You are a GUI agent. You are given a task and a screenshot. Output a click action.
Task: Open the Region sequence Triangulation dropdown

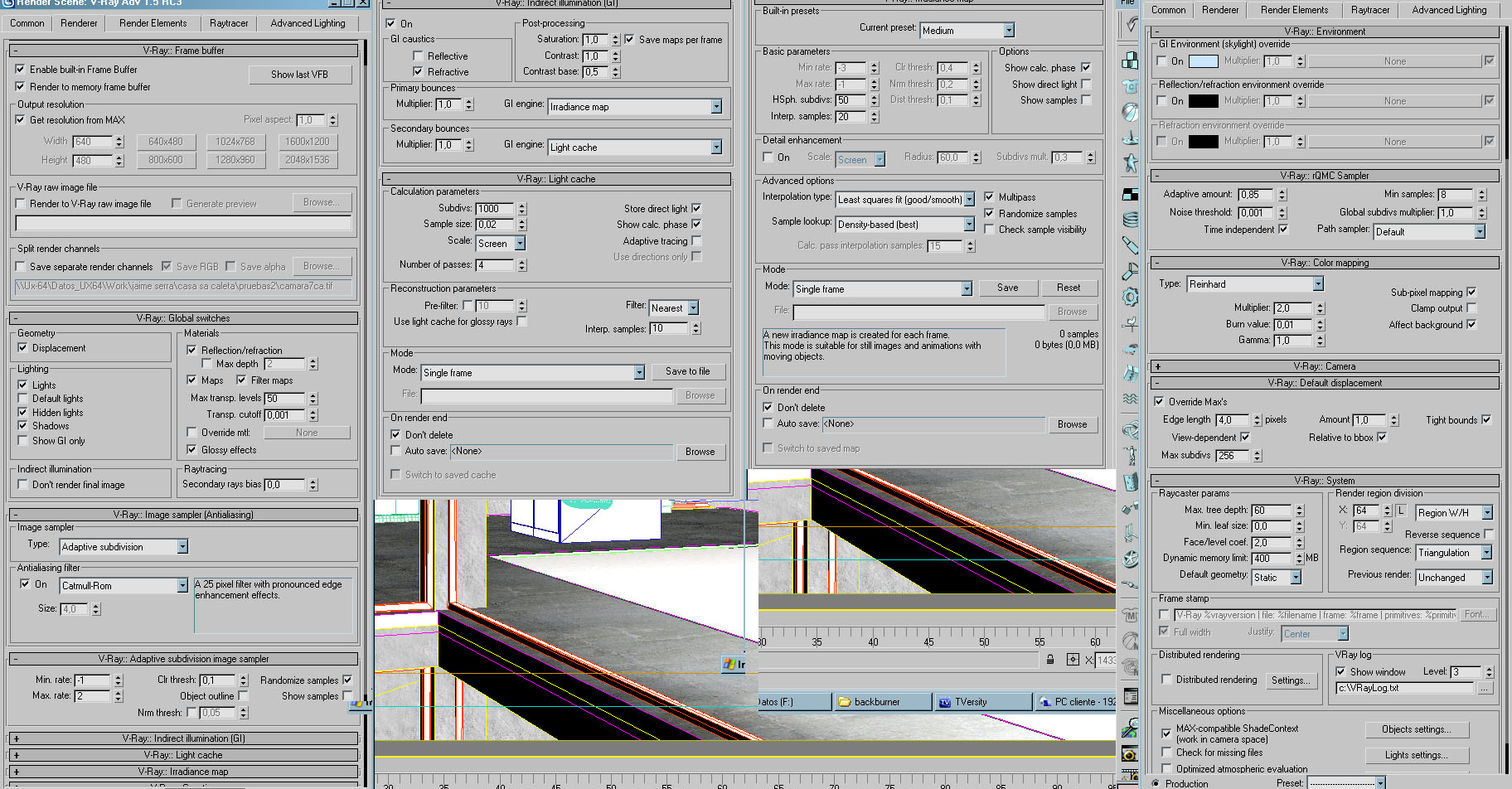[x=1454, y=553]
